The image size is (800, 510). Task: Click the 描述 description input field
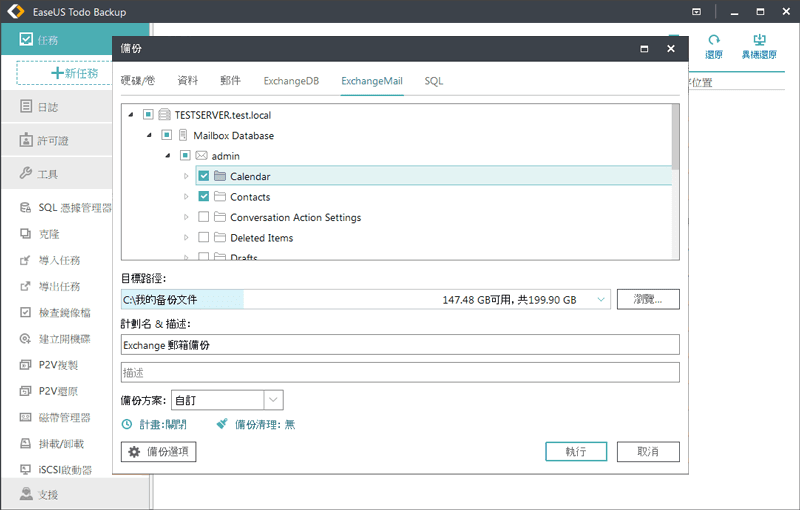[399, 372]
